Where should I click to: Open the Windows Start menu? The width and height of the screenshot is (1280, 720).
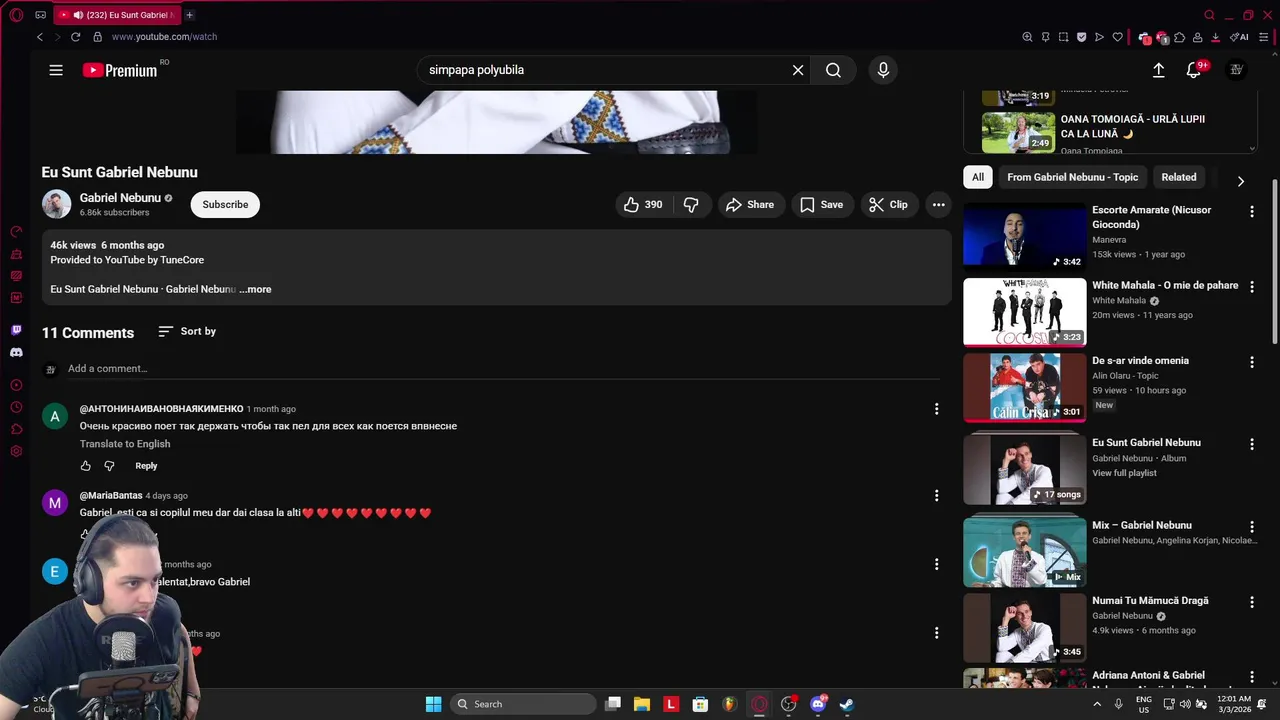(x=433, y=704)
